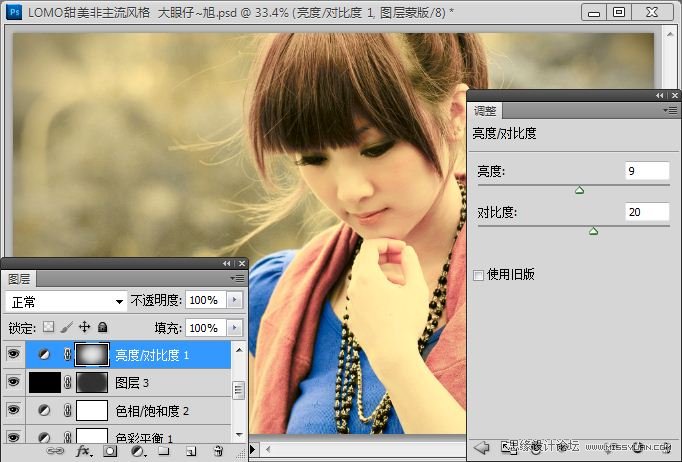The image size is (682, 462).
Task: Select the 色彩平衡 1 layer name
Action: coord(144,437)
